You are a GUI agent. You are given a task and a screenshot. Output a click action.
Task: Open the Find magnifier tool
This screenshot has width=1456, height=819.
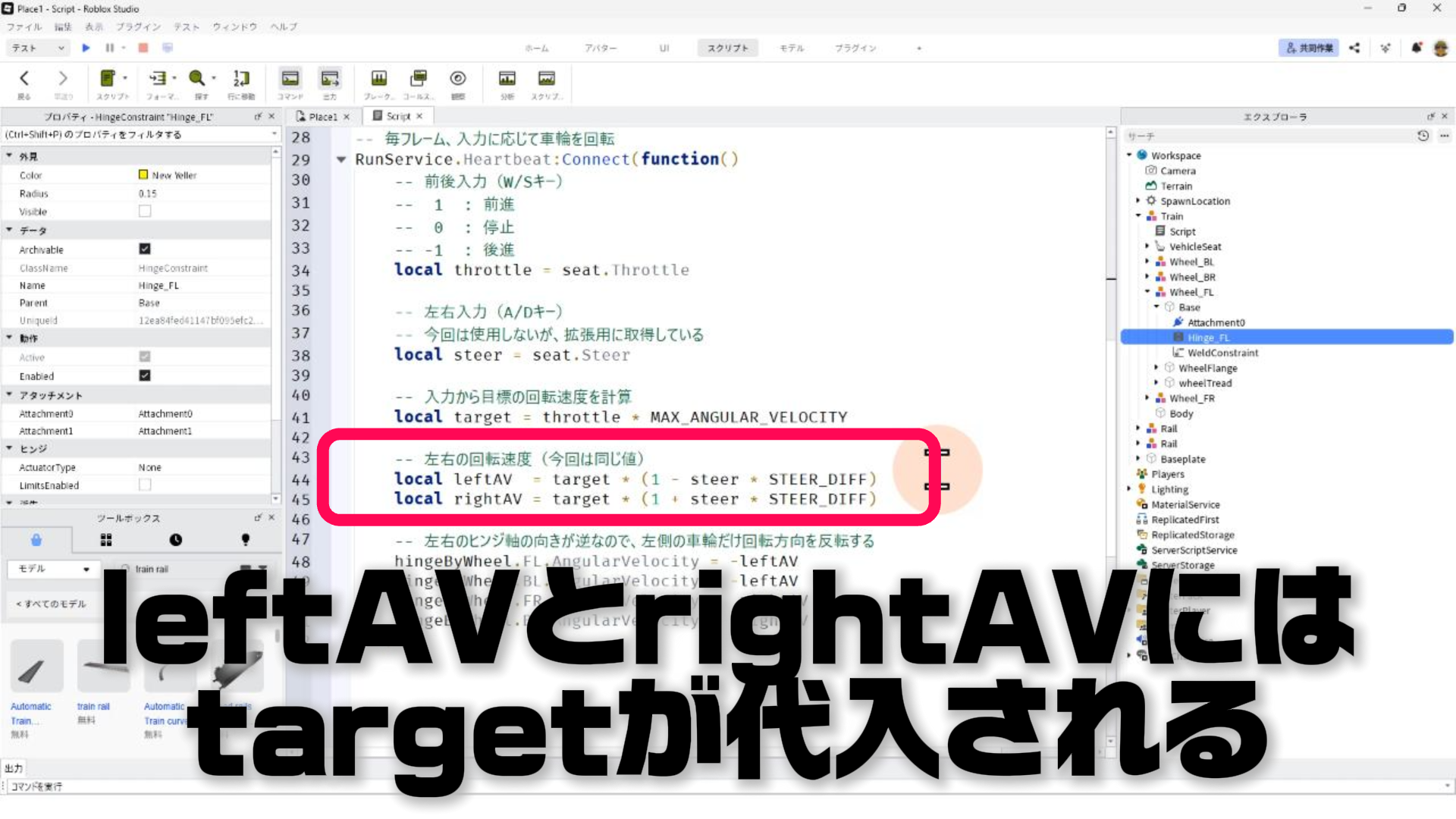pos(197,78)
